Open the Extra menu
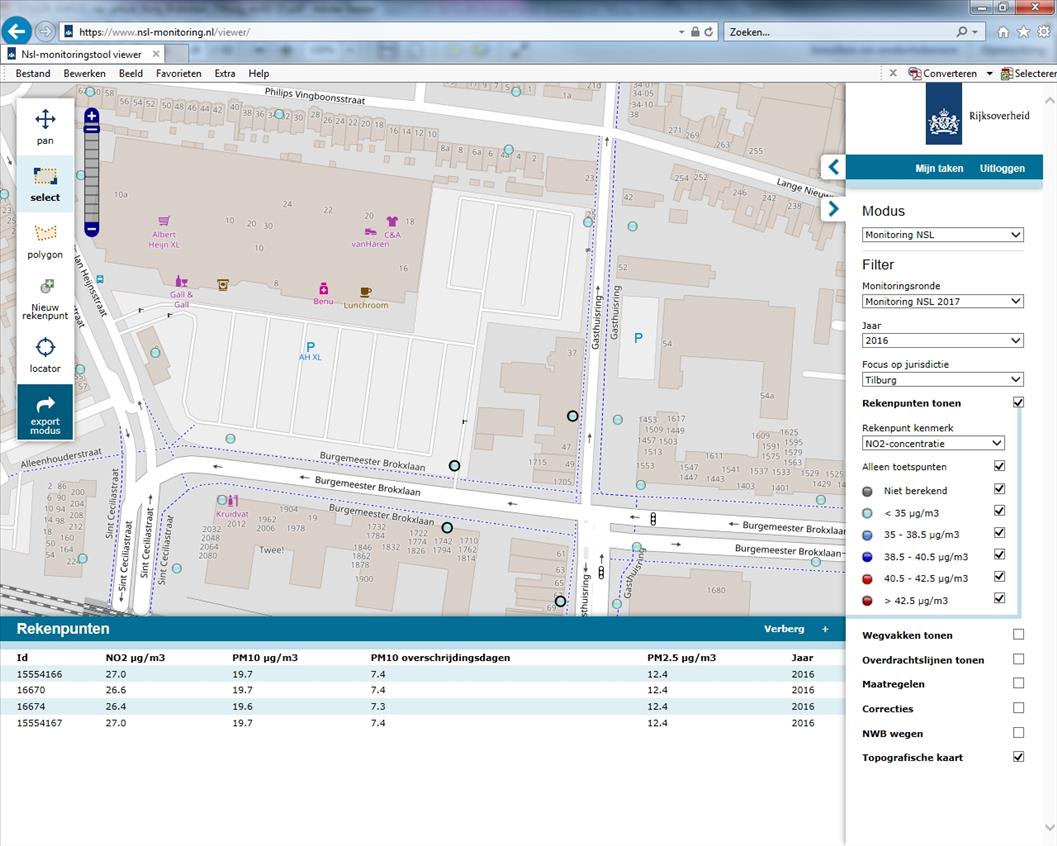 tap(225, 73)
